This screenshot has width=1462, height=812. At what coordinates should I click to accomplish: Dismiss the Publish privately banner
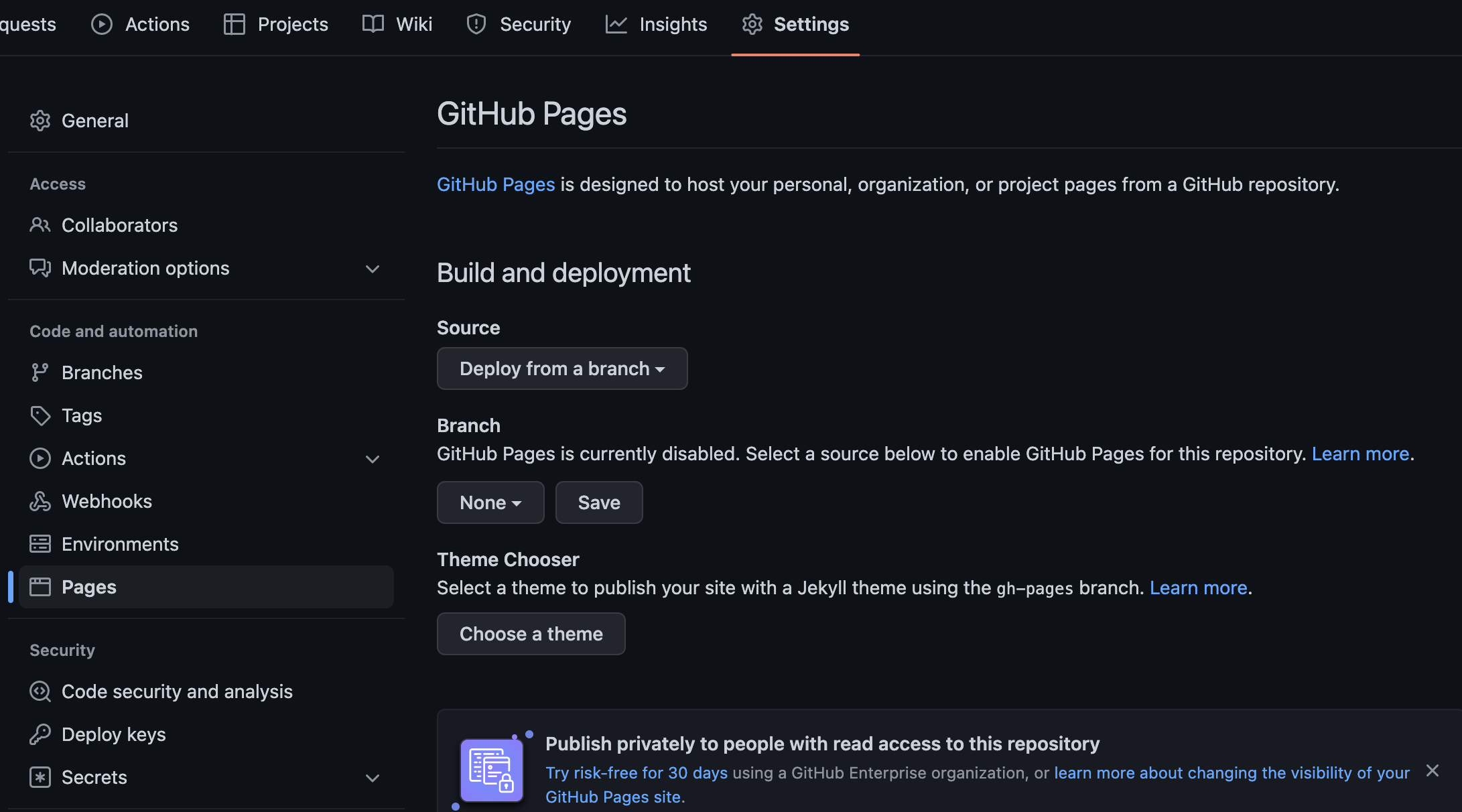point(1433,770)
